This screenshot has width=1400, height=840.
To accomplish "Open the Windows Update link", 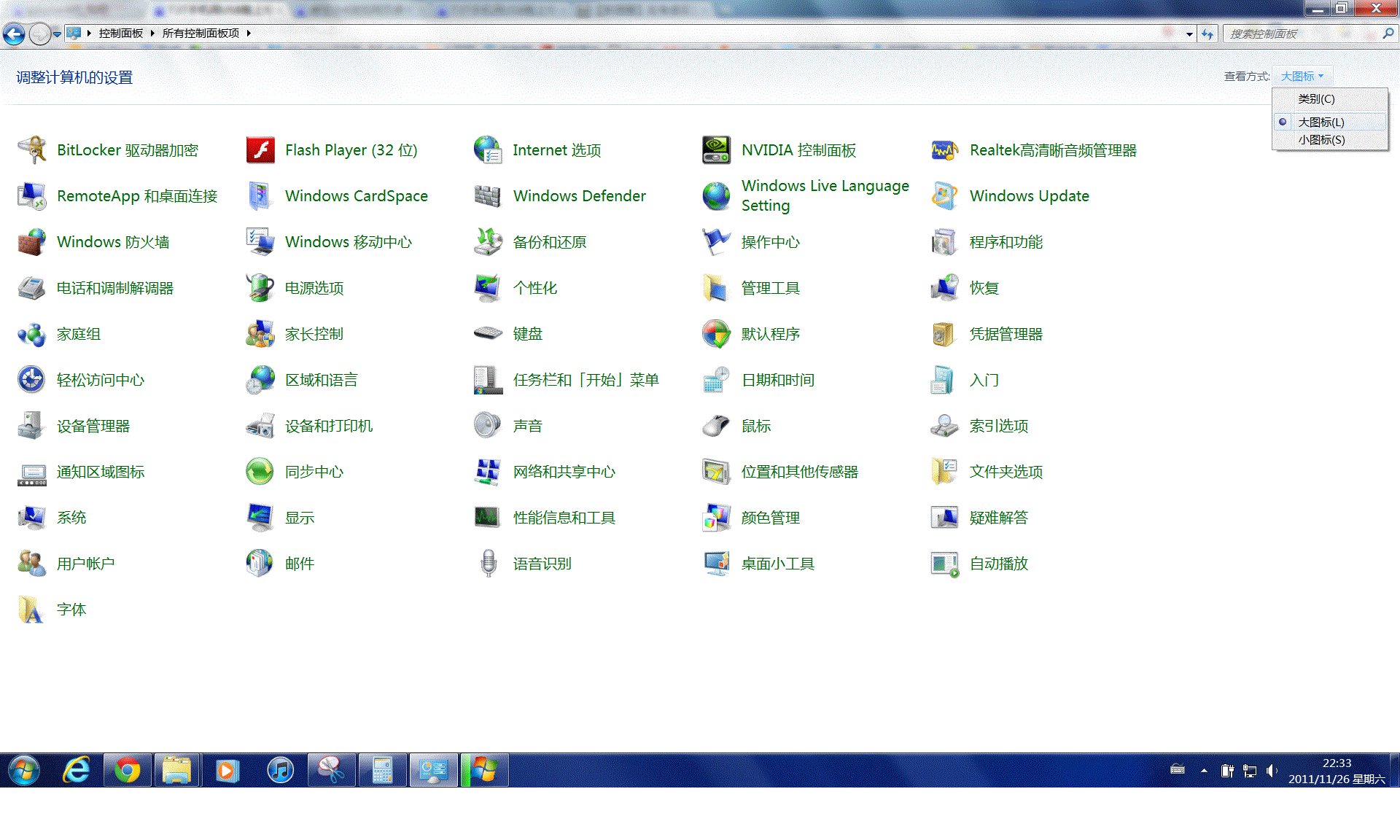I will (x=1029, y=196).
